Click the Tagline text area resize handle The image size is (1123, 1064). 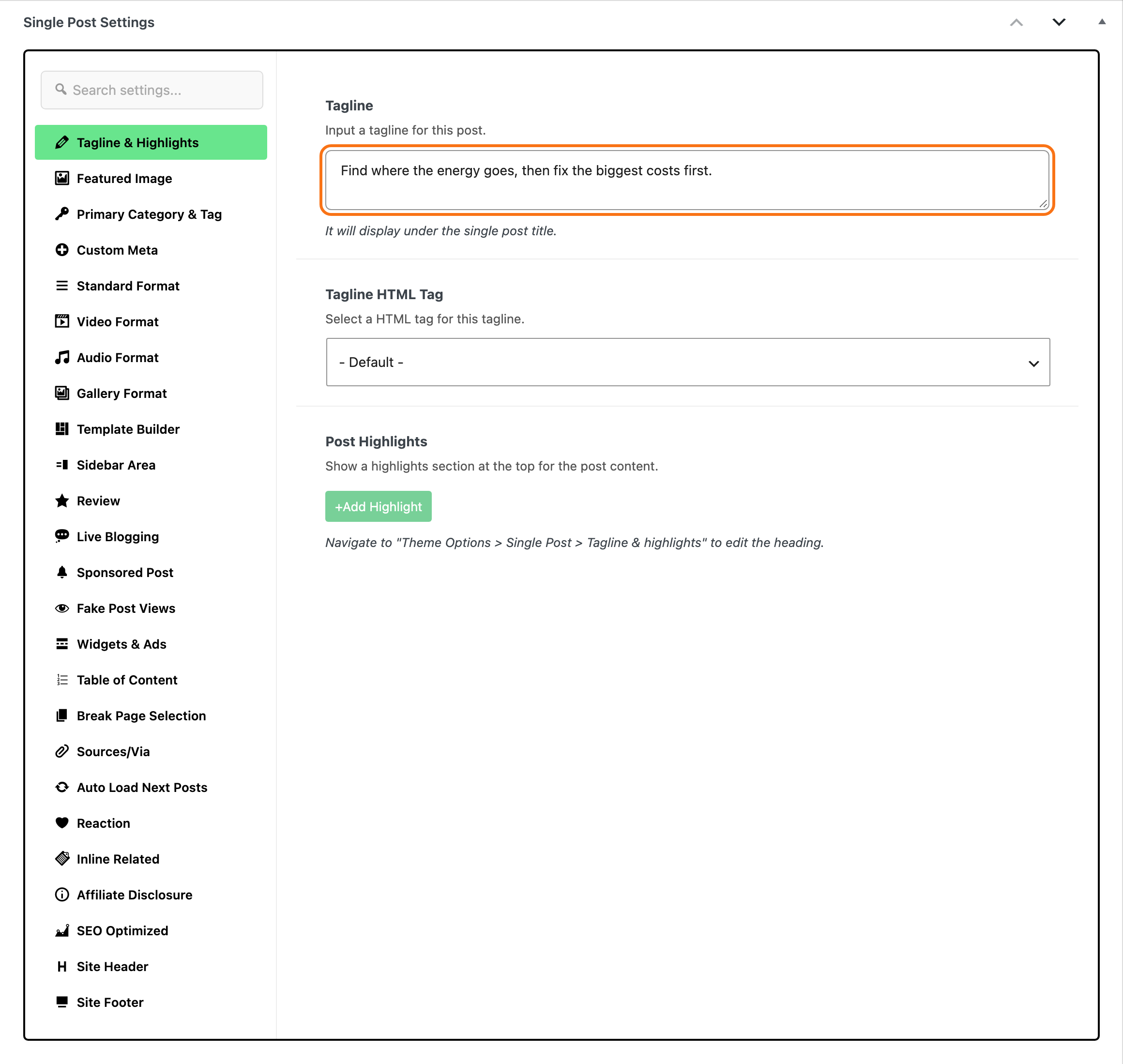tap(1043, 204)
